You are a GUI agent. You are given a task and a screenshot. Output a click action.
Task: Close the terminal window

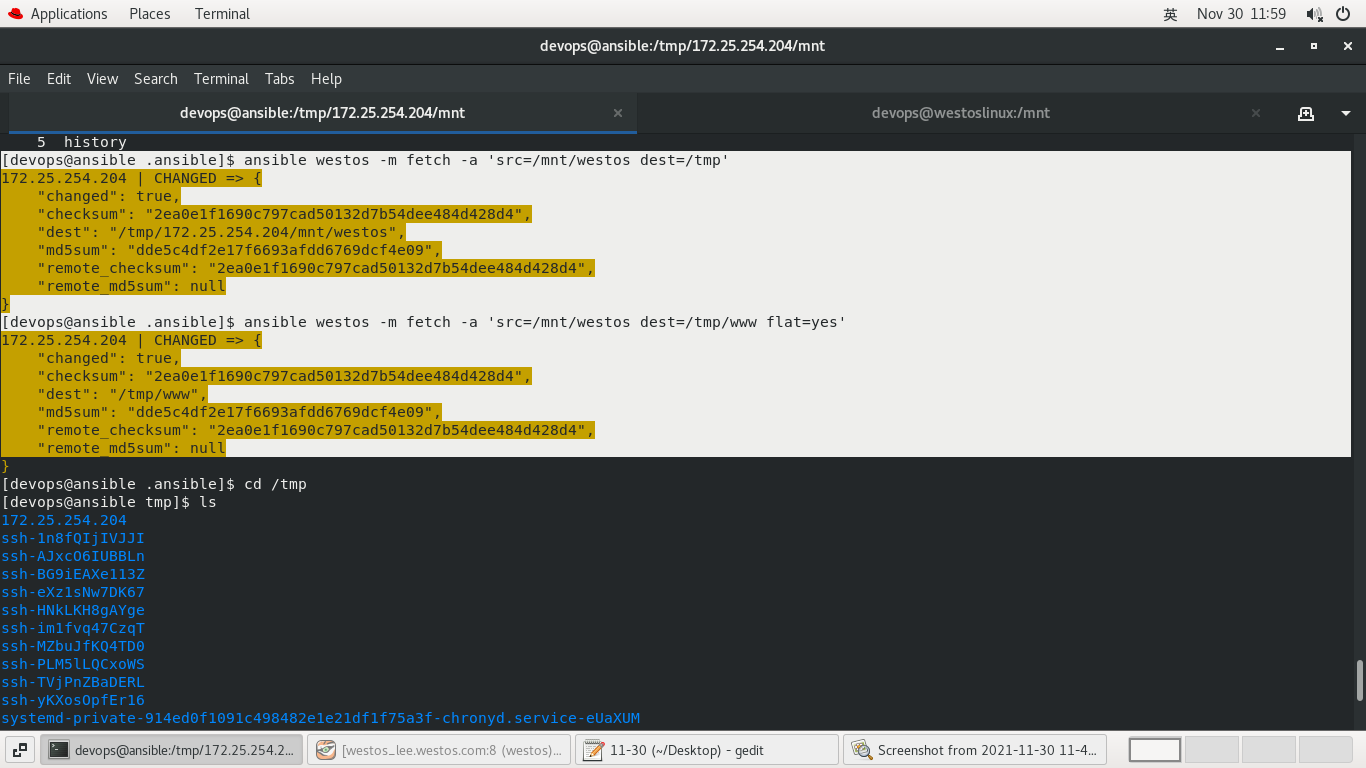1346,46
